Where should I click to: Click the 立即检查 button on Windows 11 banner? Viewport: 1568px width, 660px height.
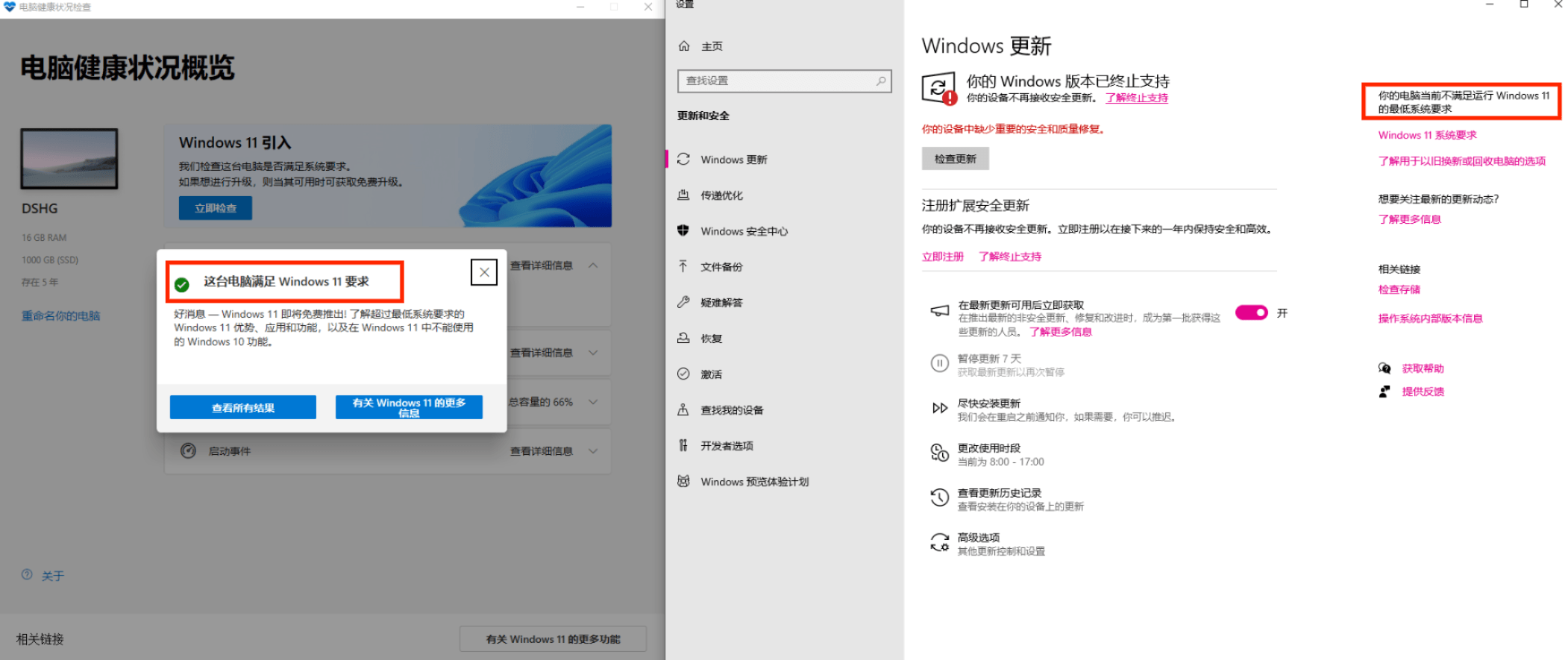coord(216,208)
